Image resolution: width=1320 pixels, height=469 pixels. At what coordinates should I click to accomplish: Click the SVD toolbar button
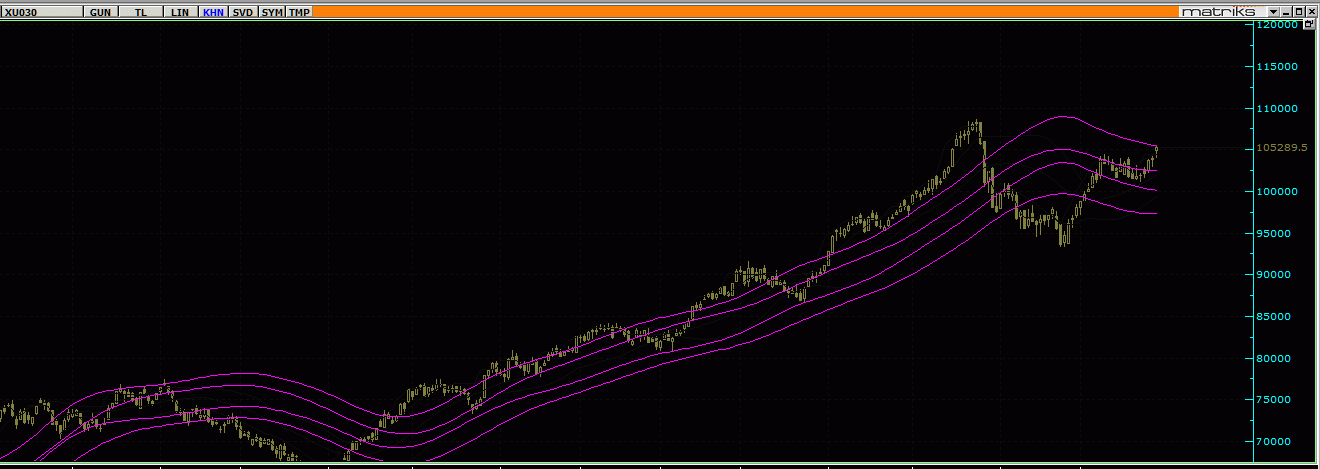point(243,12)
